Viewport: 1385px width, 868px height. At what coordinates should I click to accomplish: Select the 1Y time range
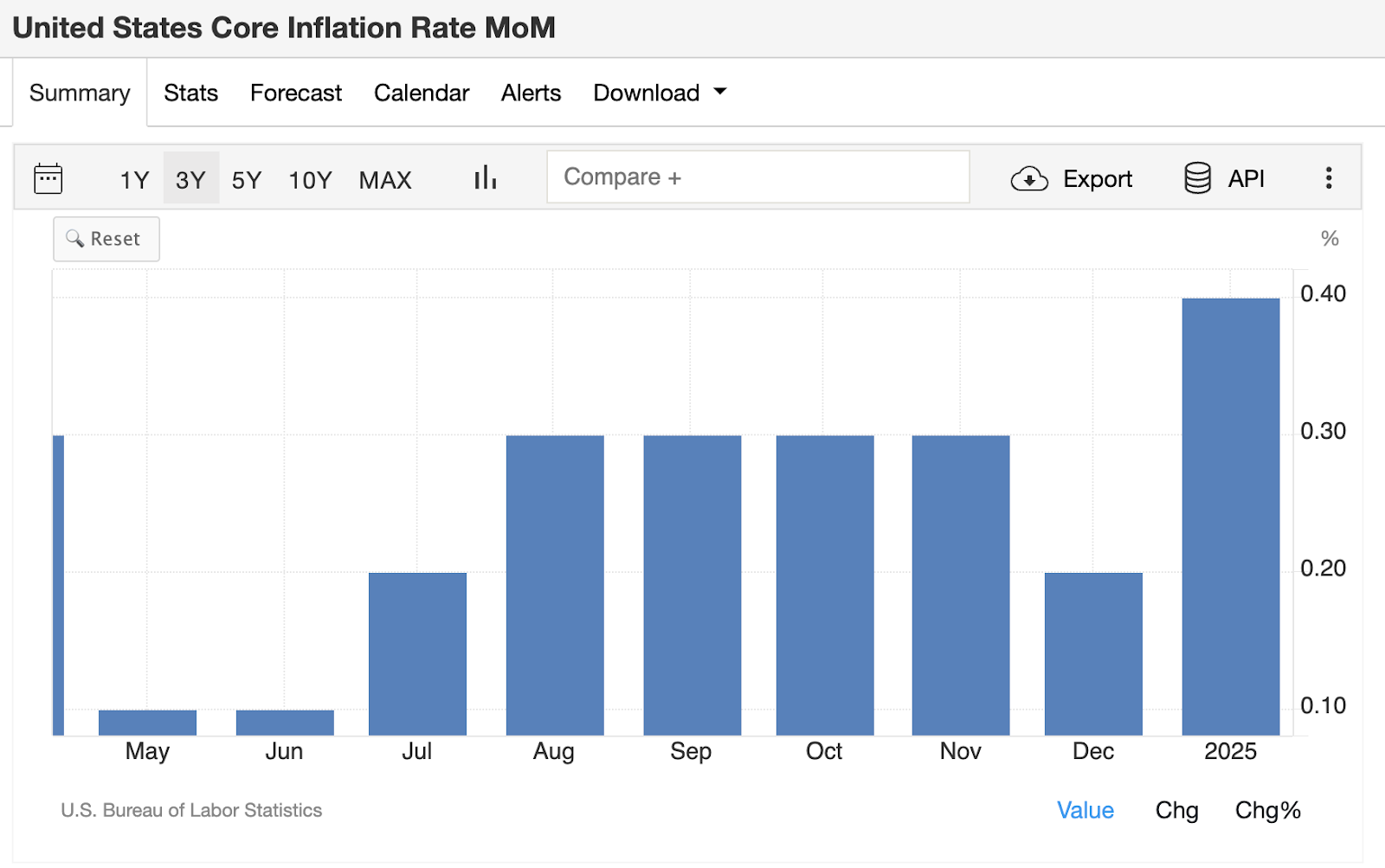[134, 180]
